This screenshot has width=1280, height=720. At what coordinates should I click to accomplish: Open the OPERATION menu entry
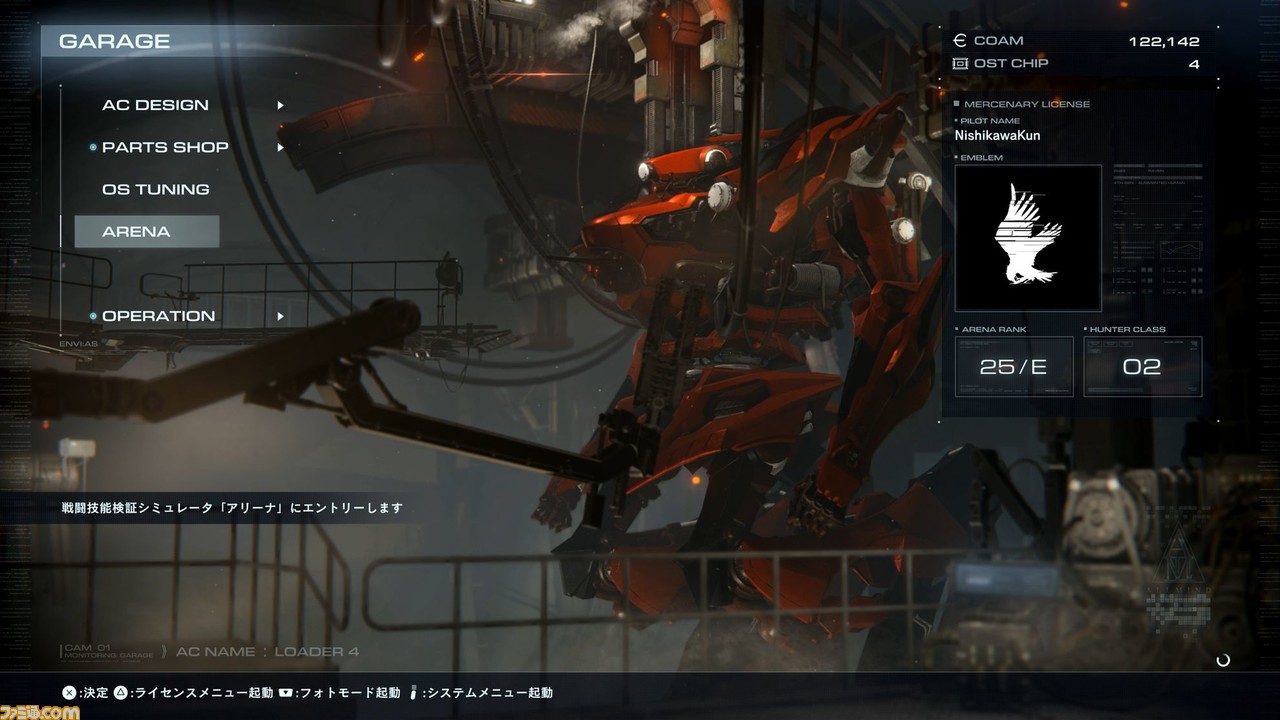pos(158,316)
